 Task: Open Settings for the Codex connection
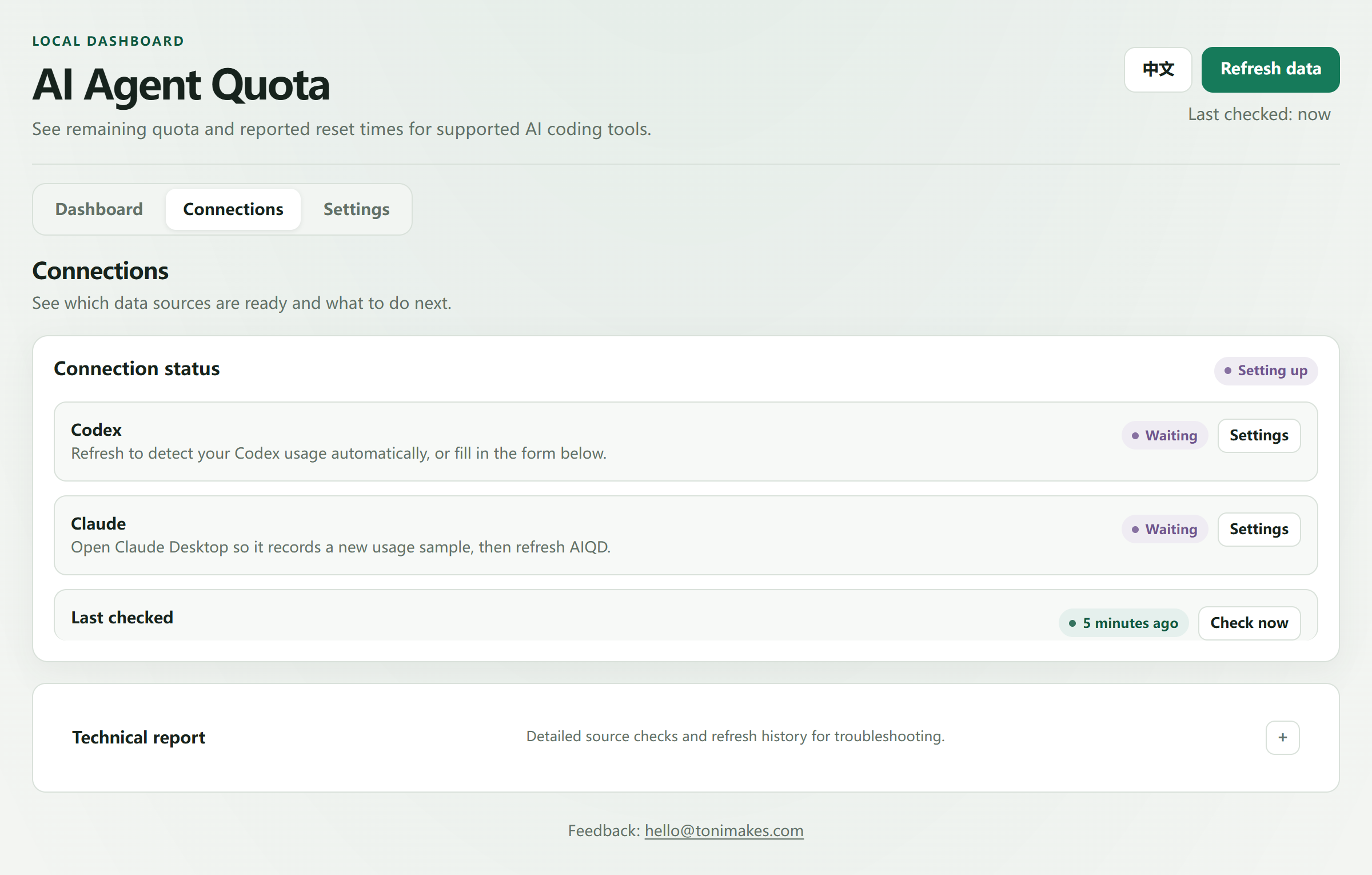pyautogui.click(x=1259, y=435)
